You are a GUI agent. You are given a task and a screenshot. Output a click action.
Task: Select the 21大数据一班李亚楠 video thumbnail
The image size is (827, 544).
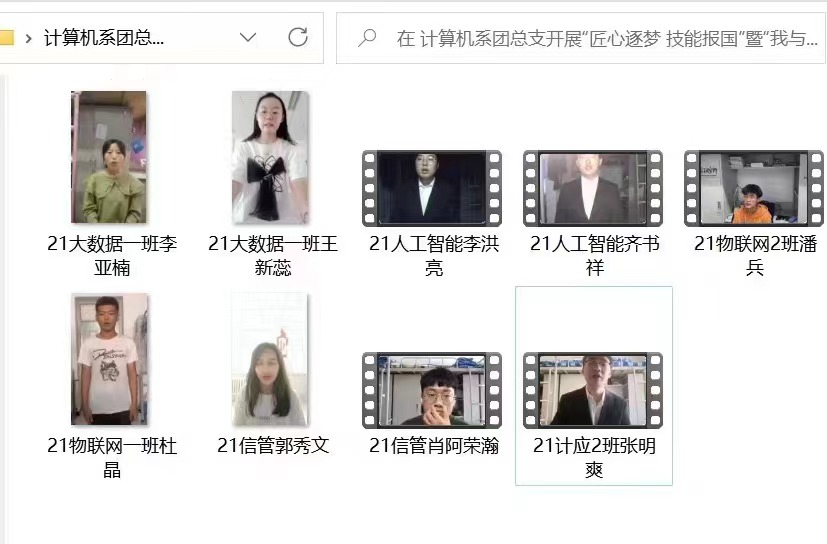tap(111, 157)
